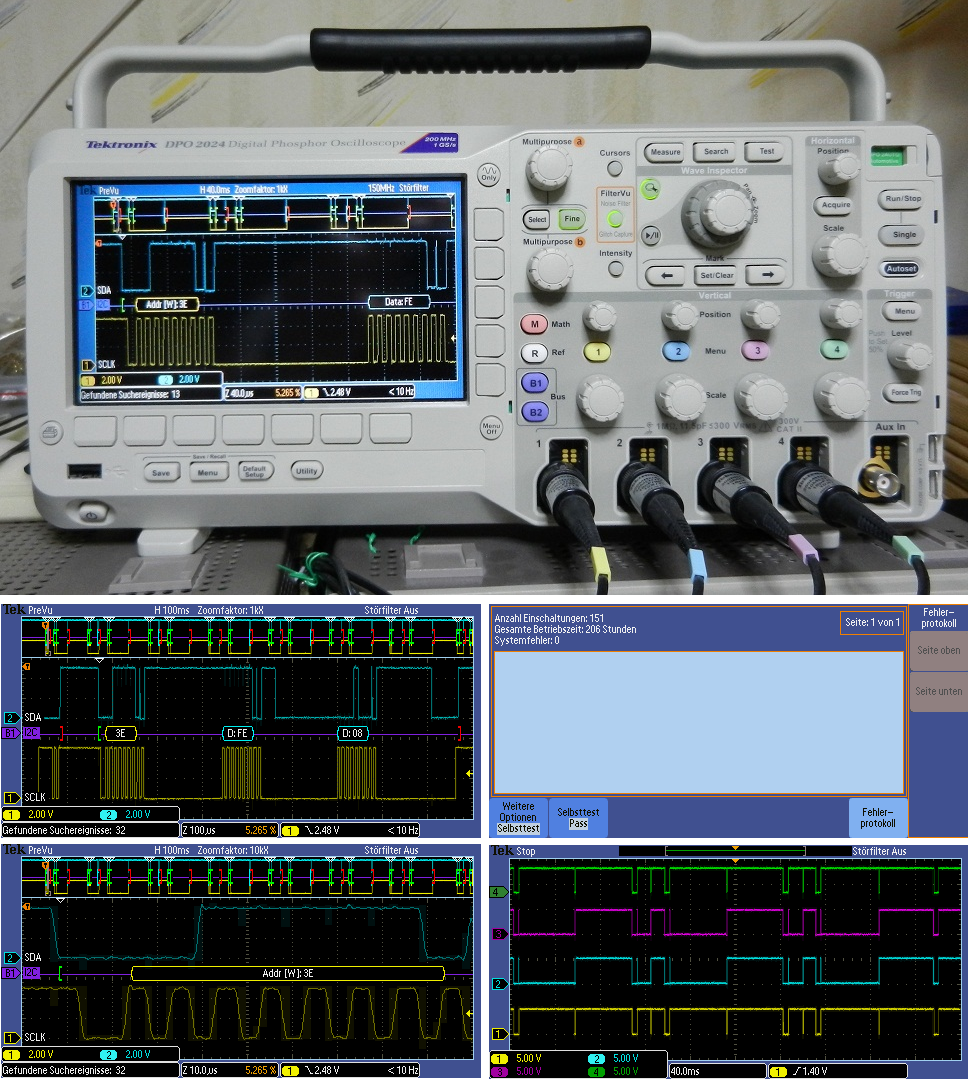968x1079 pixels.
Task: Push the topmost blank side bezel button
Action: (x=488, y=224)
